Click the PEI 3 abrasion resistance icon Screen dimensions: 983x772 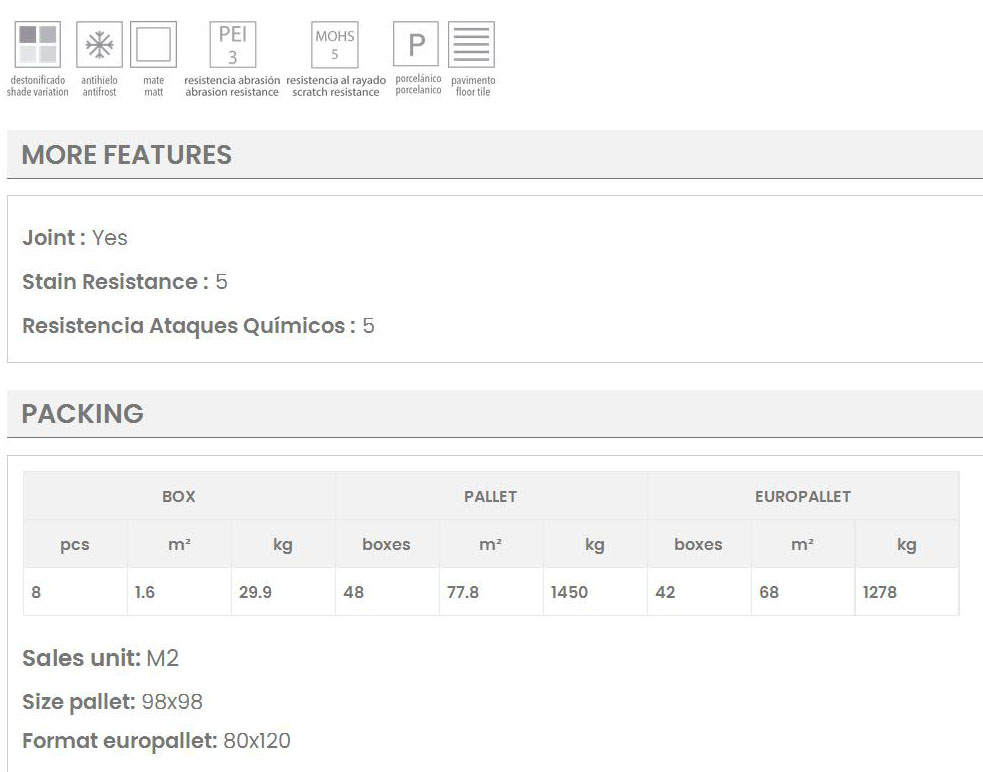click(x=232, y=46)
